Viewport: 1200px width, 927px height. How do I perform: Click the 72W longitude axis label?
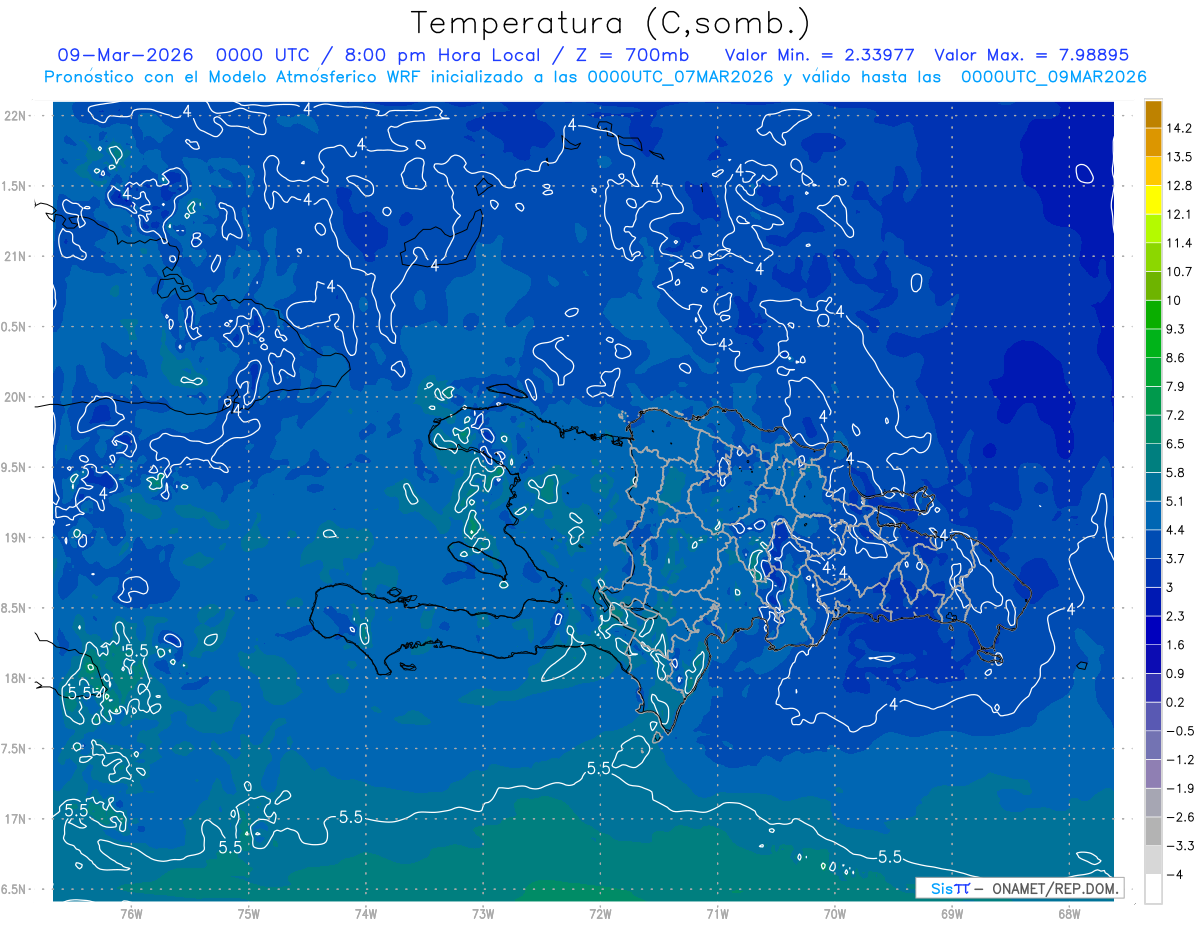point(600,914)
